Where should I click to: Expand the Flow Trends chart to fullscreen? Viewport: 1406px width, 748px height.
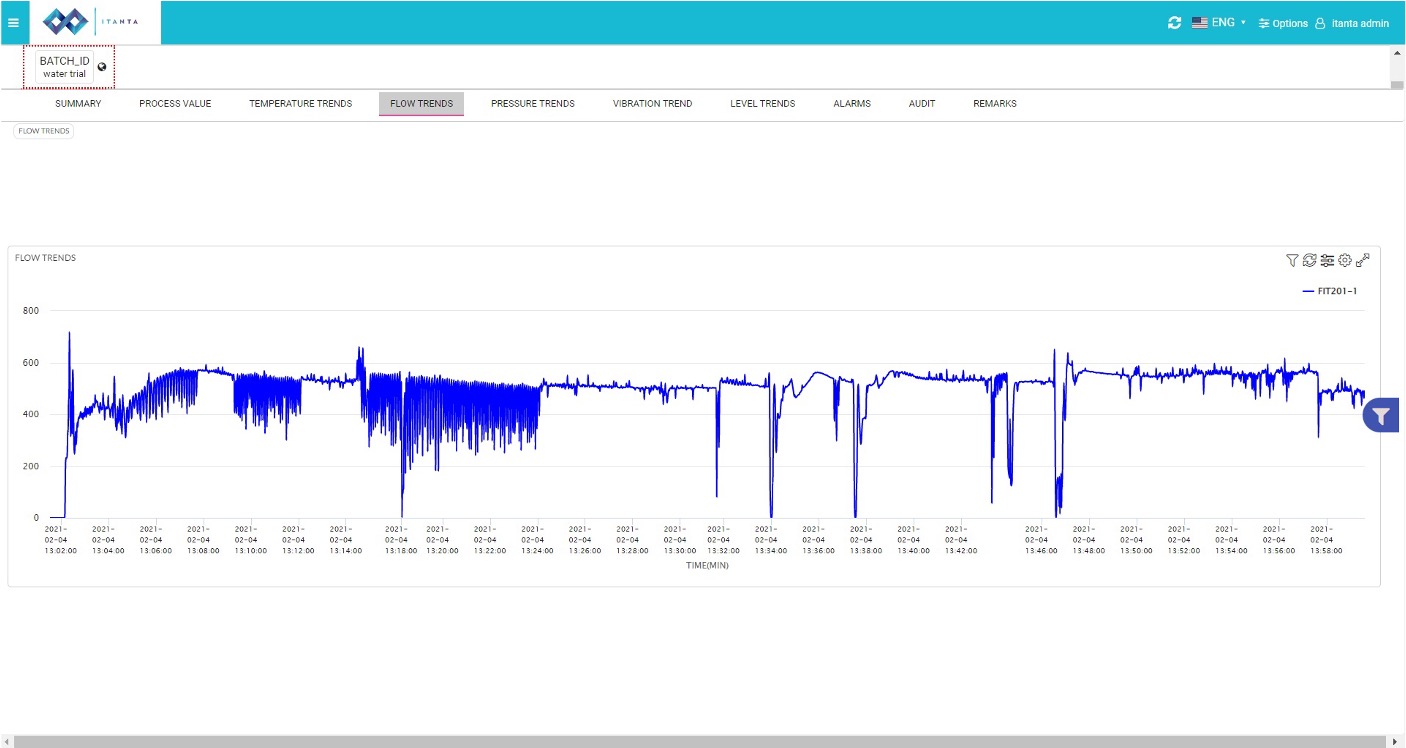[1363, 260]
